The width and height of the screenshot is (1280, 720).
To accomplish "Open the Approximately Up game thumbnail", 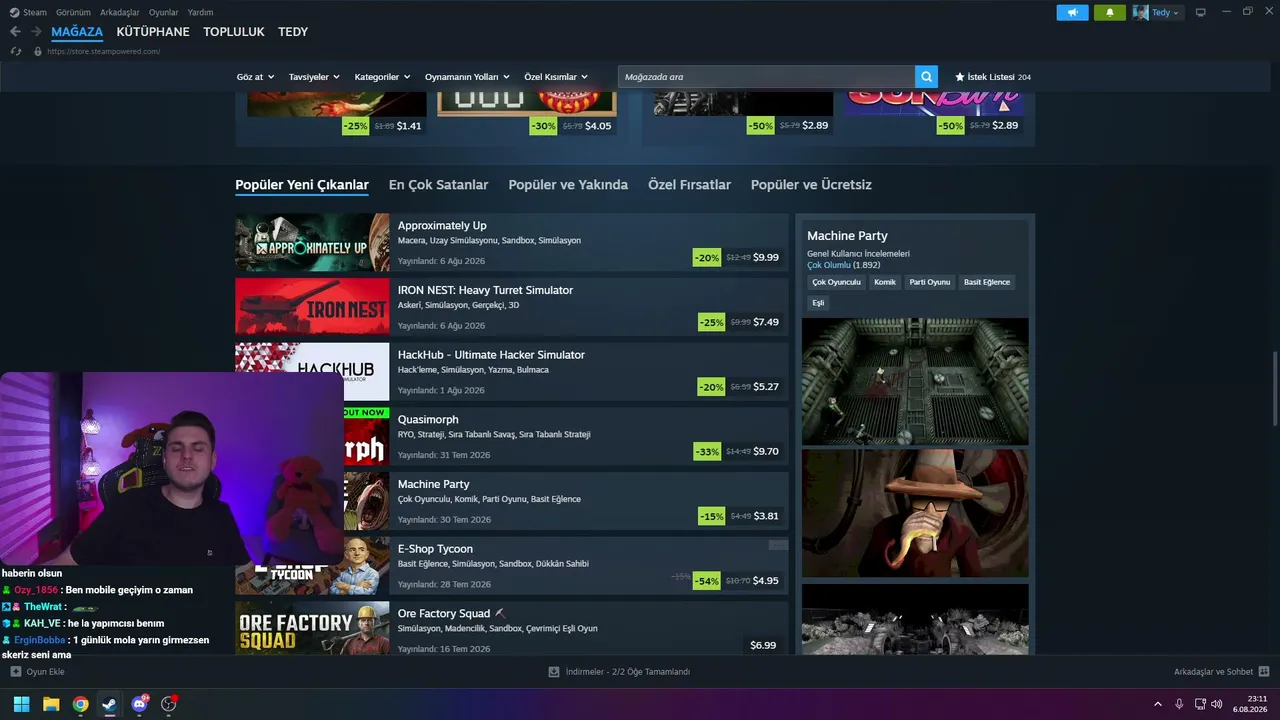I will click(312, 243).
